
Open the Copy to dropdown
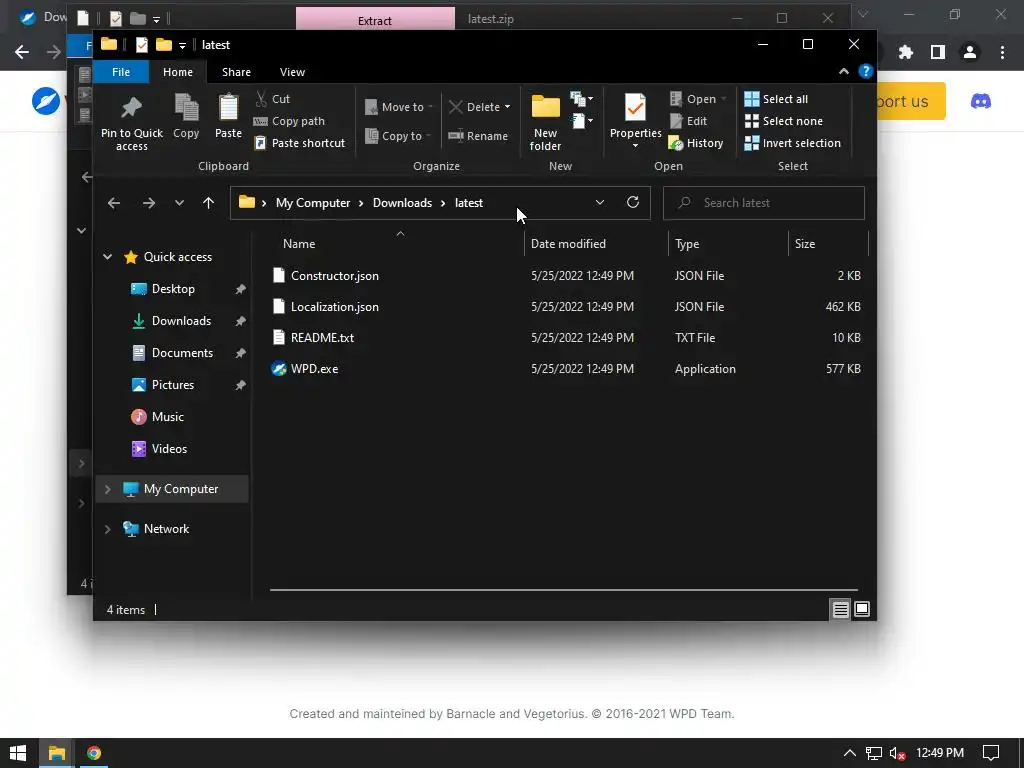tap(398, 136)
